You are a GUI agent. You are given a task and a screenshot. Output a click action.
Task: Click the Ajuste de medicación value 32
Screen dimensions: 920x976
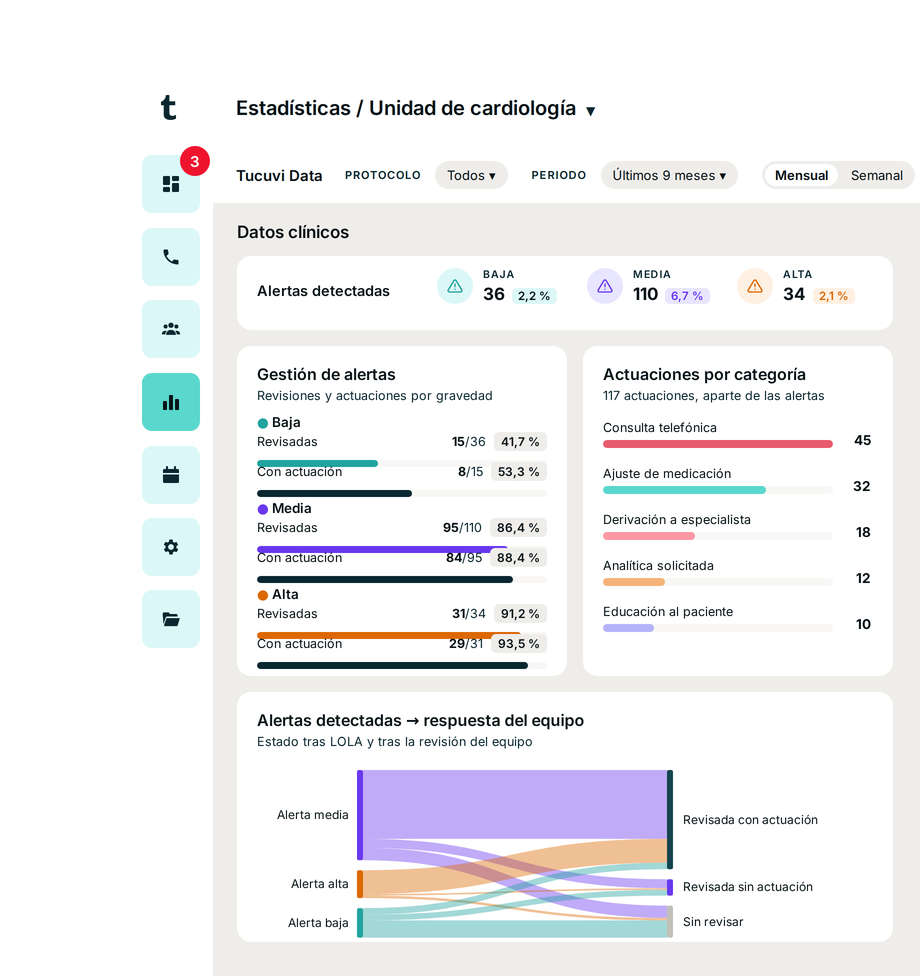click(x=861, y=487)
